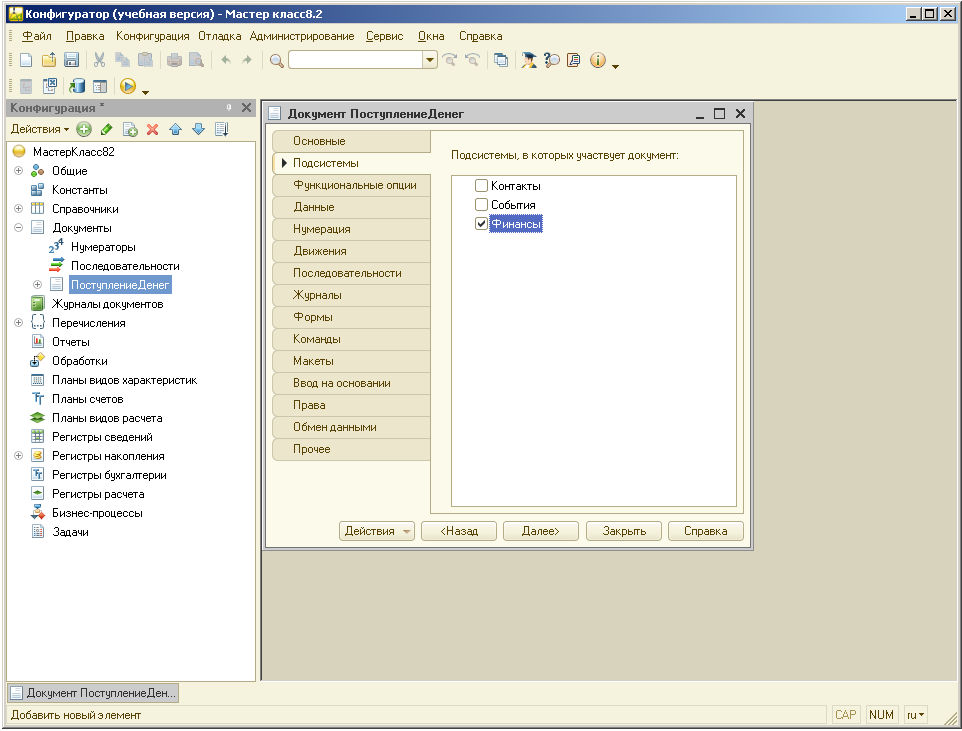
Task: Switch to the Движения tab
Action: click(320, 251)
